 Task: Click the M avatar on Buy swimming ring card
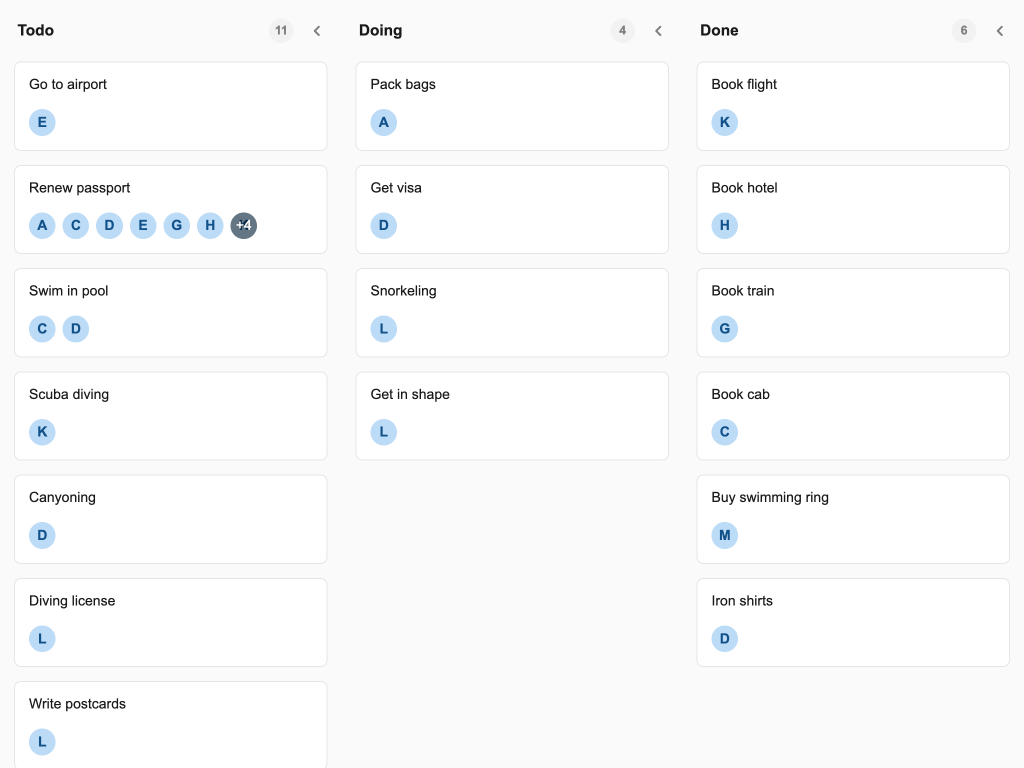click(725, 535)
